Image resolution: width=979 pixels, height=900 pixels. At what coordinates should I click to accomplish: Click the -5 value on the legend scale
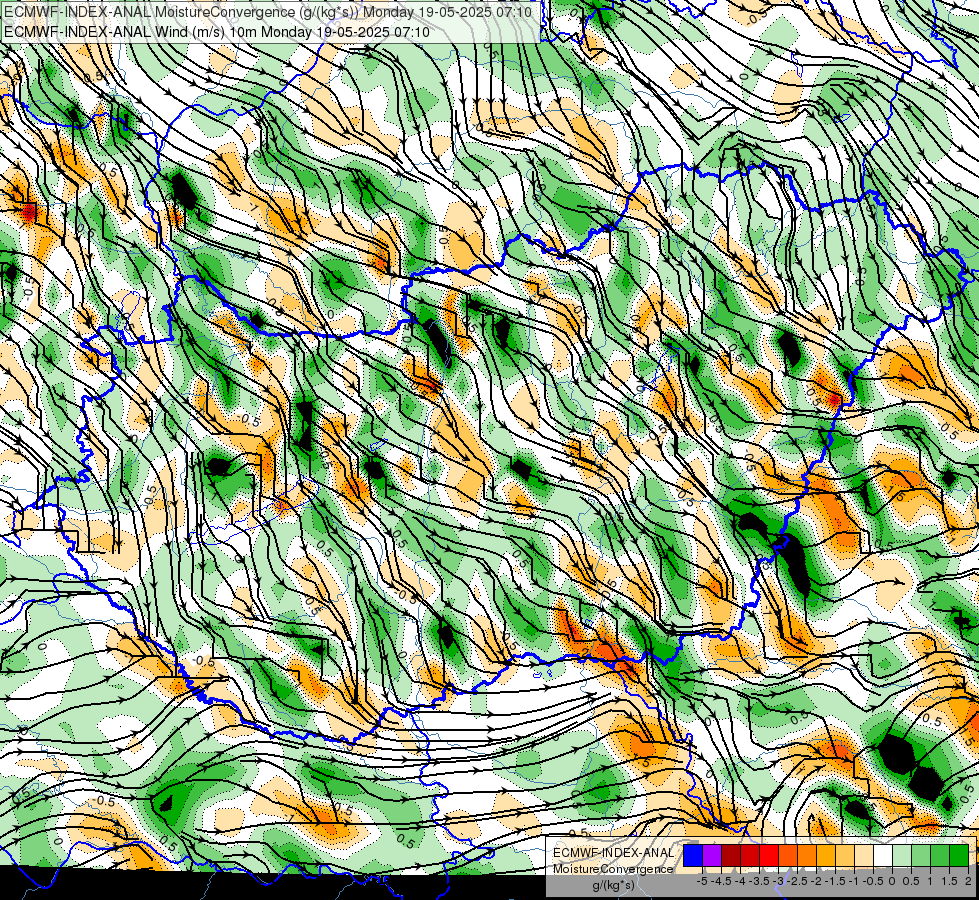702,881
